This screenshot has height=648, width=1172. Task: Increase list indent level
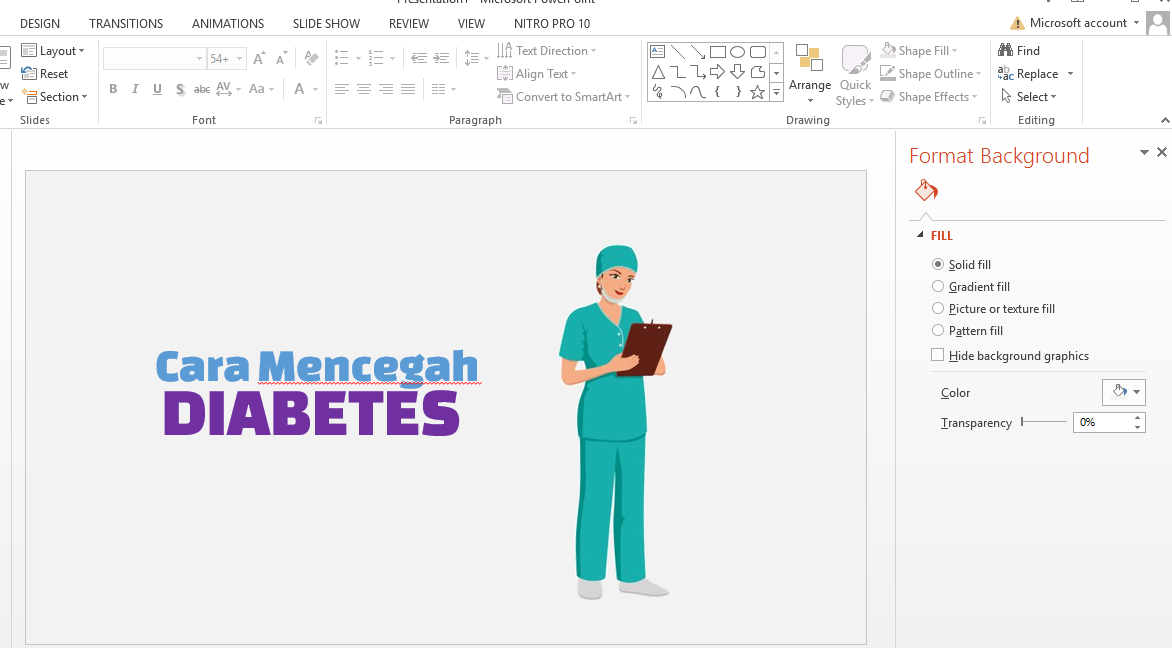(x=442, y=58)
